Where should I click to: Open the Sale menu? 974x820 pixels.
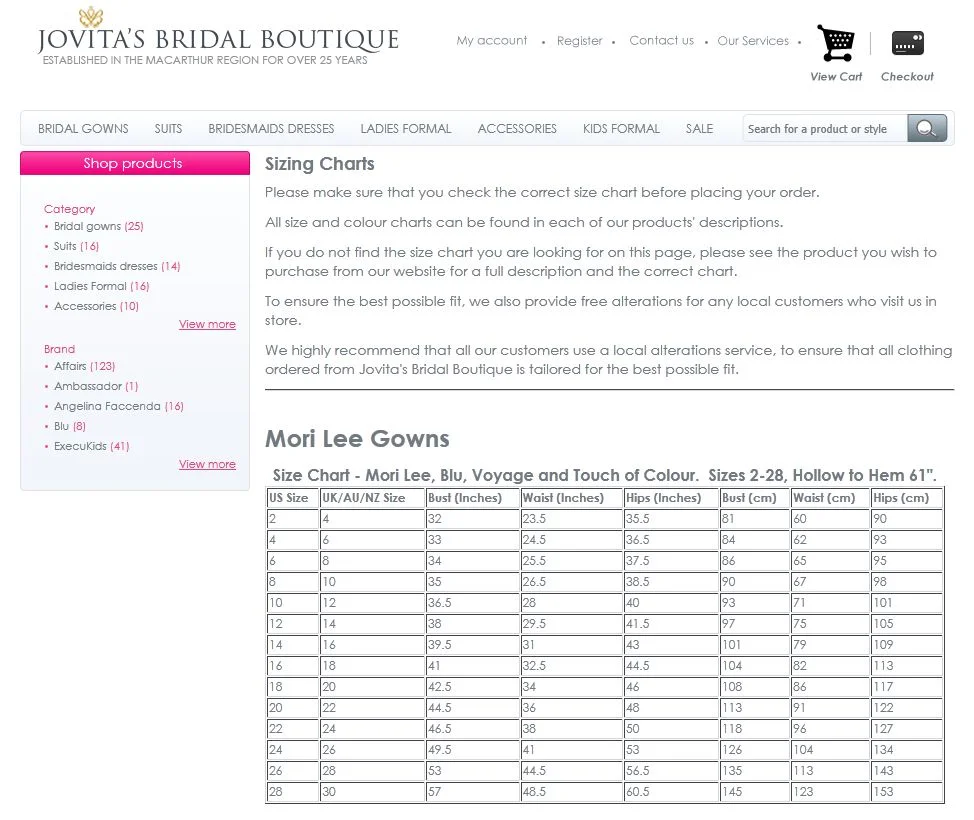click(x=699, y=129)
